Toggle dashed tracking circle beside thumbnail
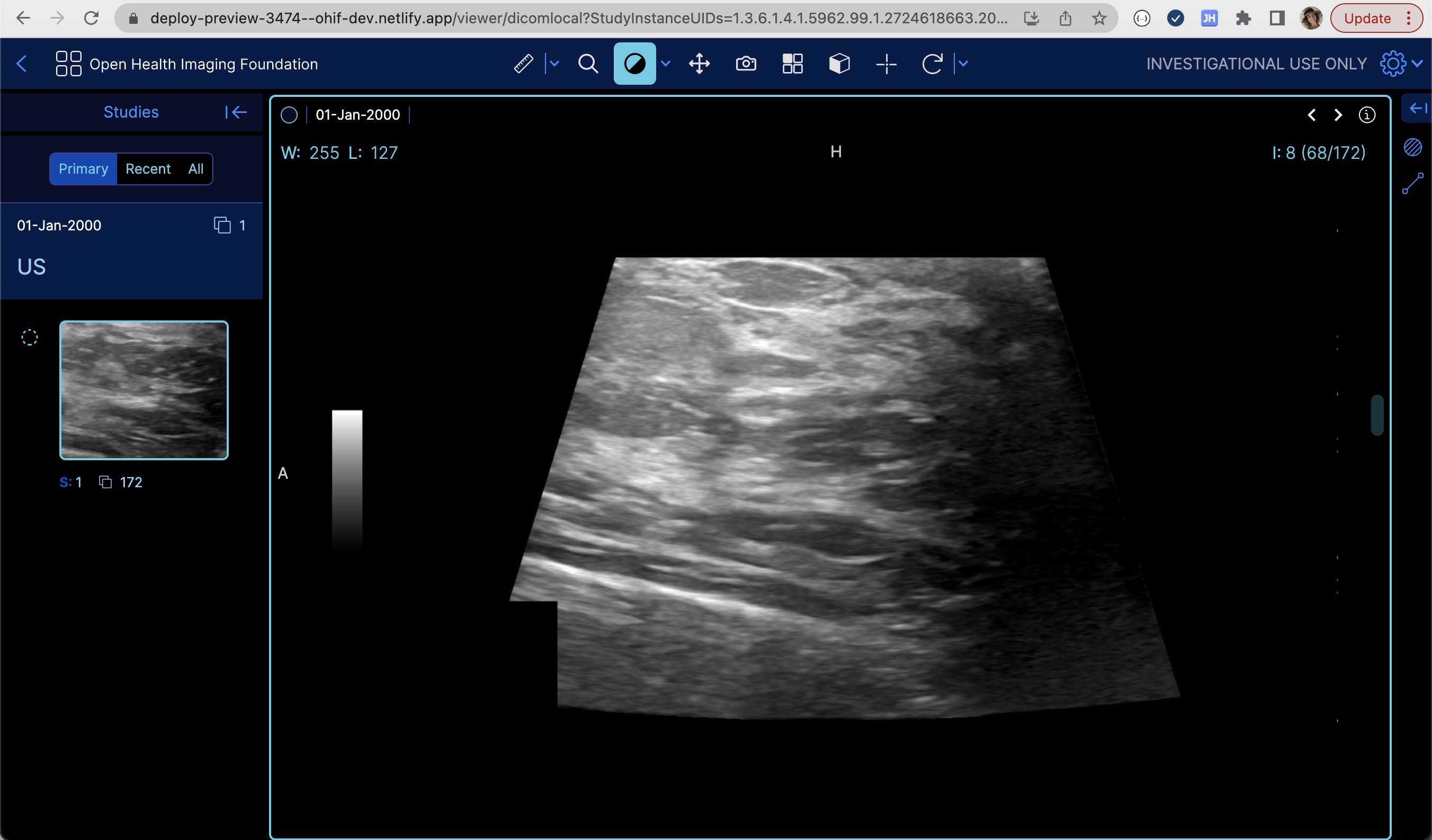 [30, 337]
